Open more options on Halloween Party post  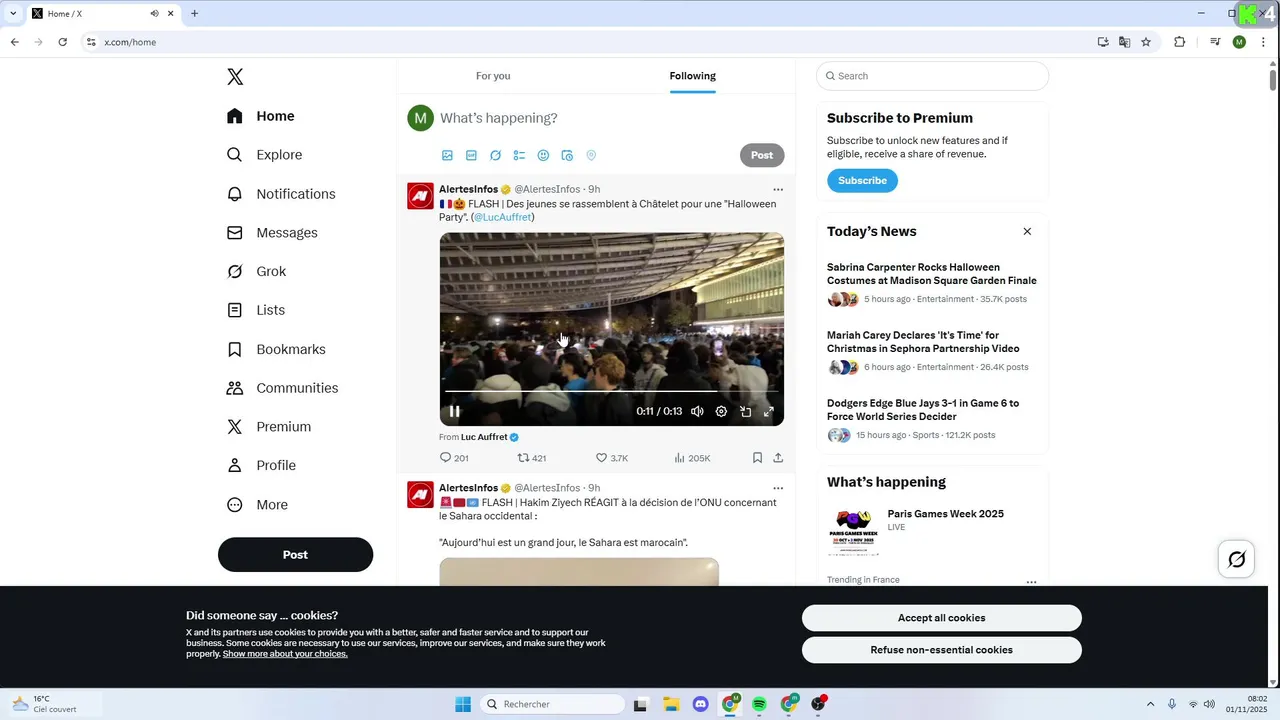778,189
